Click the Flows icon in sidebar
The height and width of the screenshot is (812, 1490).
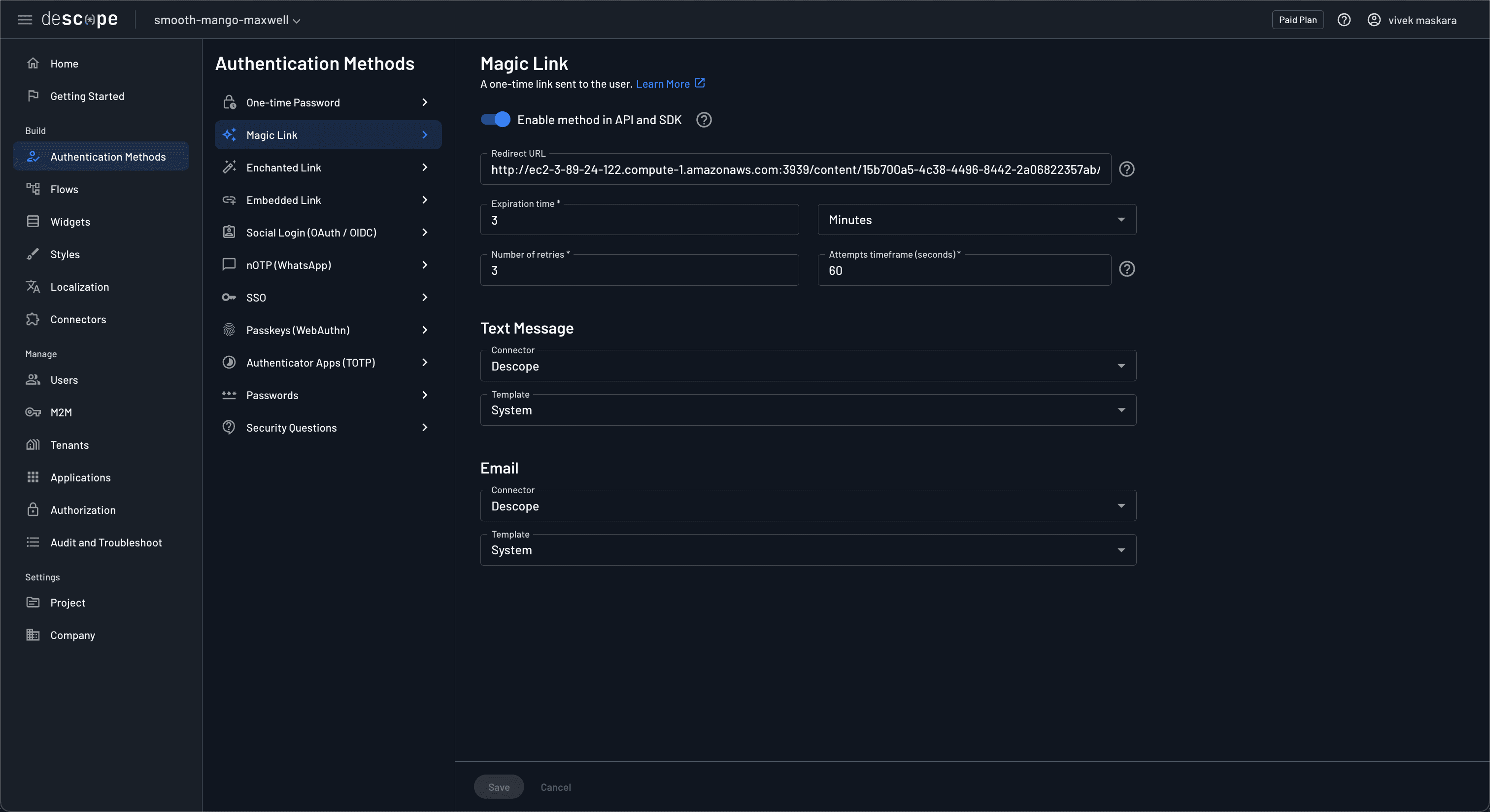(x=33, y=189)
